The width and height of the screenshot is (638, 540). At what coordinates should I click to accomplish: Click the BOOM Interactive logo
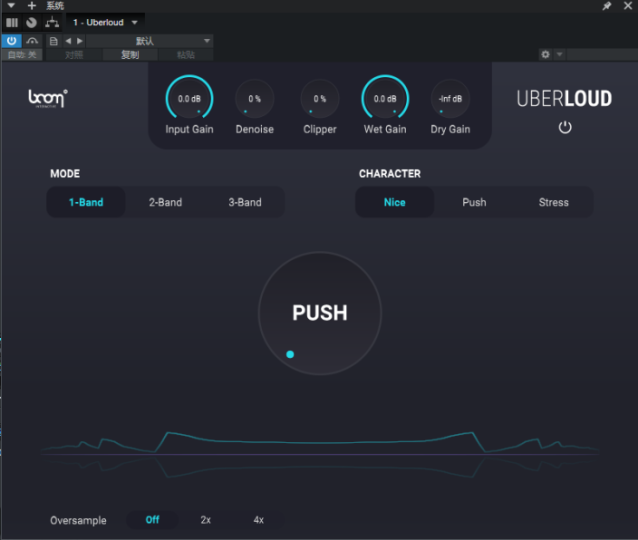47,99
